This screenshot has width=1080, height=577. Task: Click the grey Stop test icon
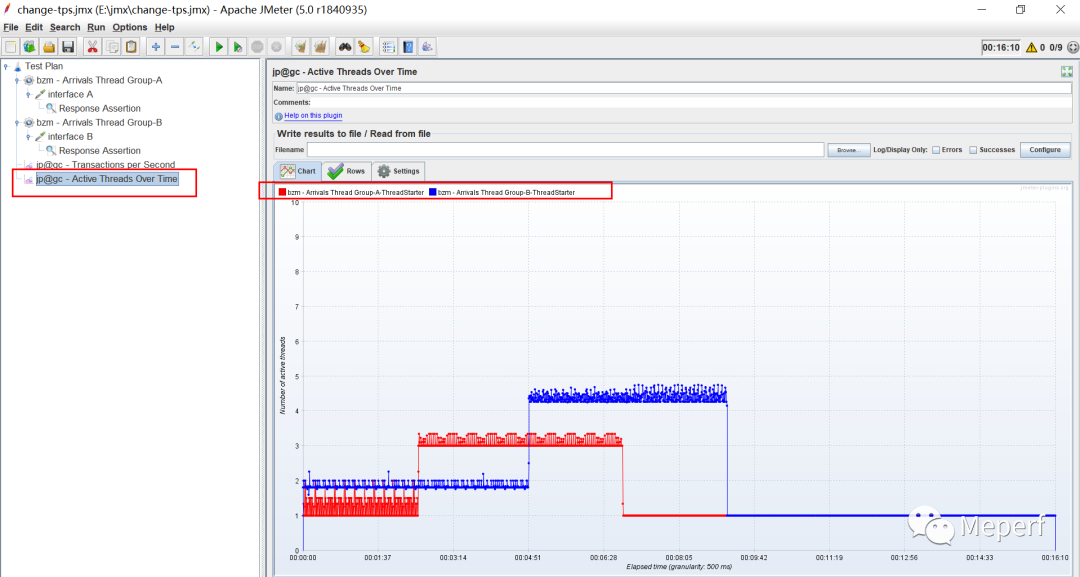click(257, 47)
